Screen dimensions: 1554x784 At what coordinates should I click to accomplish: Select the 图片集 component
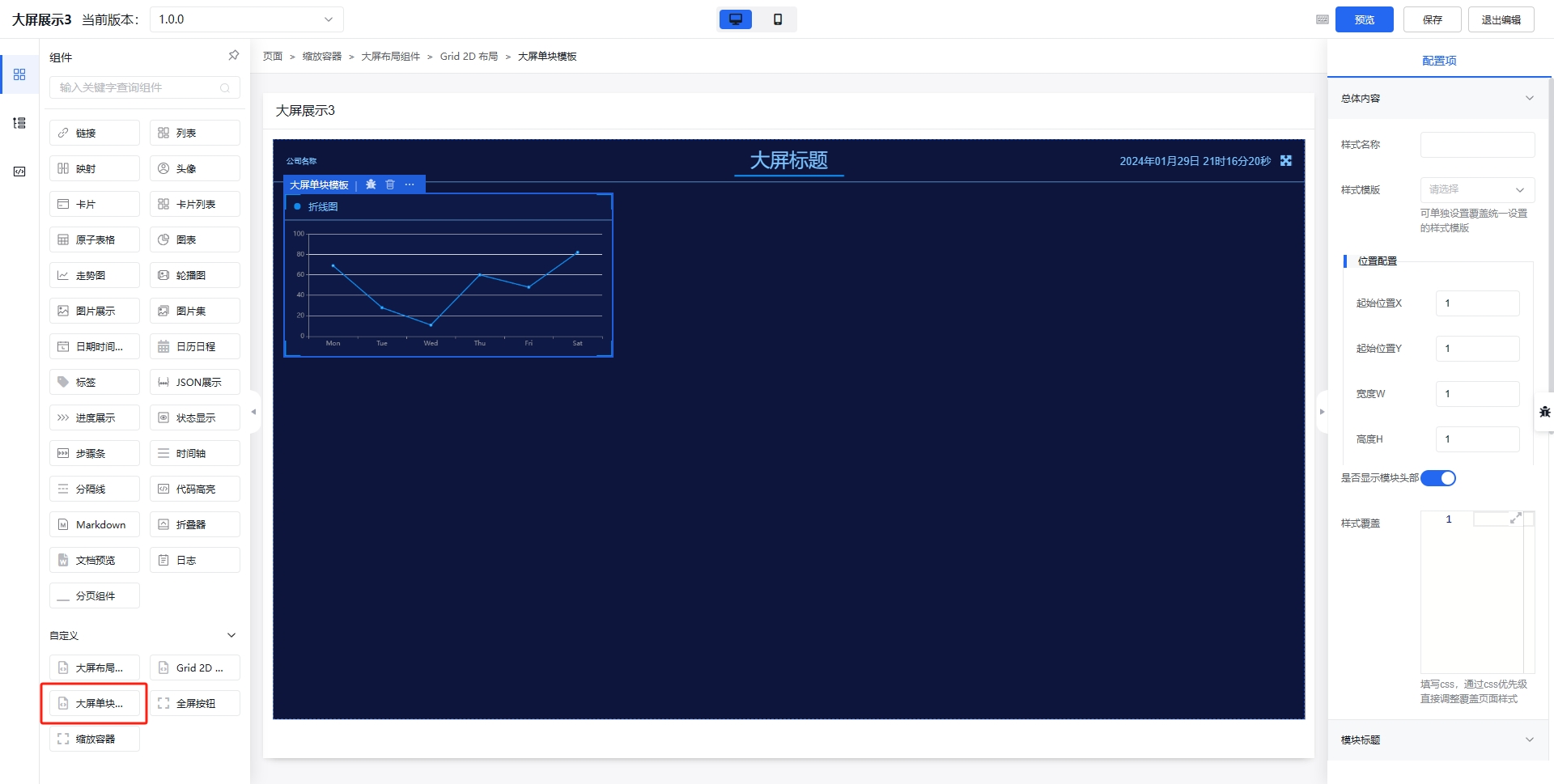point(195,311)
